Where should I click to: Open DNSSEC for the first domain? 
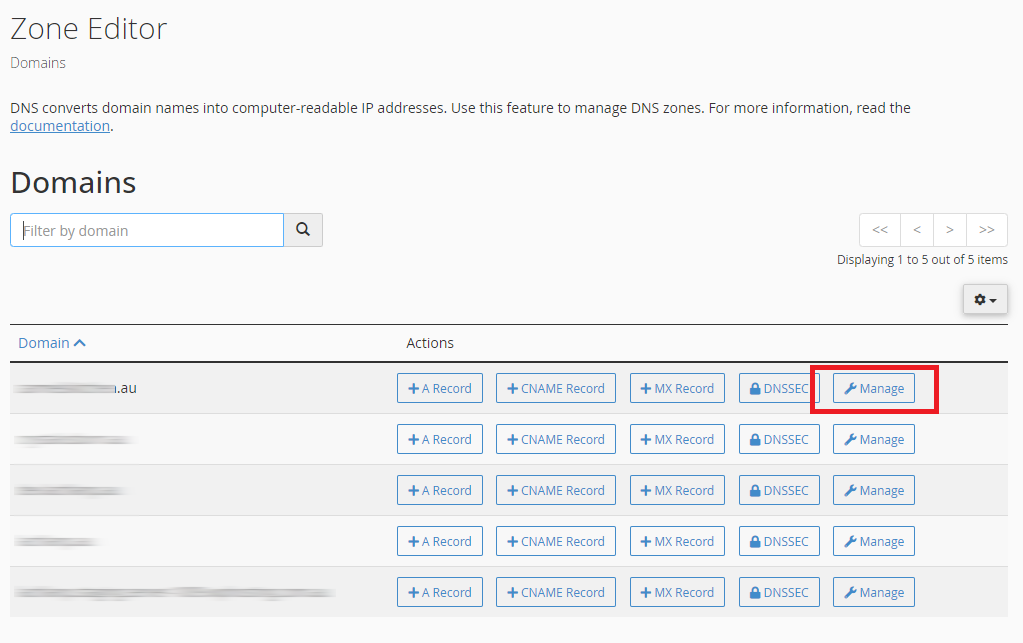click(x=779, y=389)
